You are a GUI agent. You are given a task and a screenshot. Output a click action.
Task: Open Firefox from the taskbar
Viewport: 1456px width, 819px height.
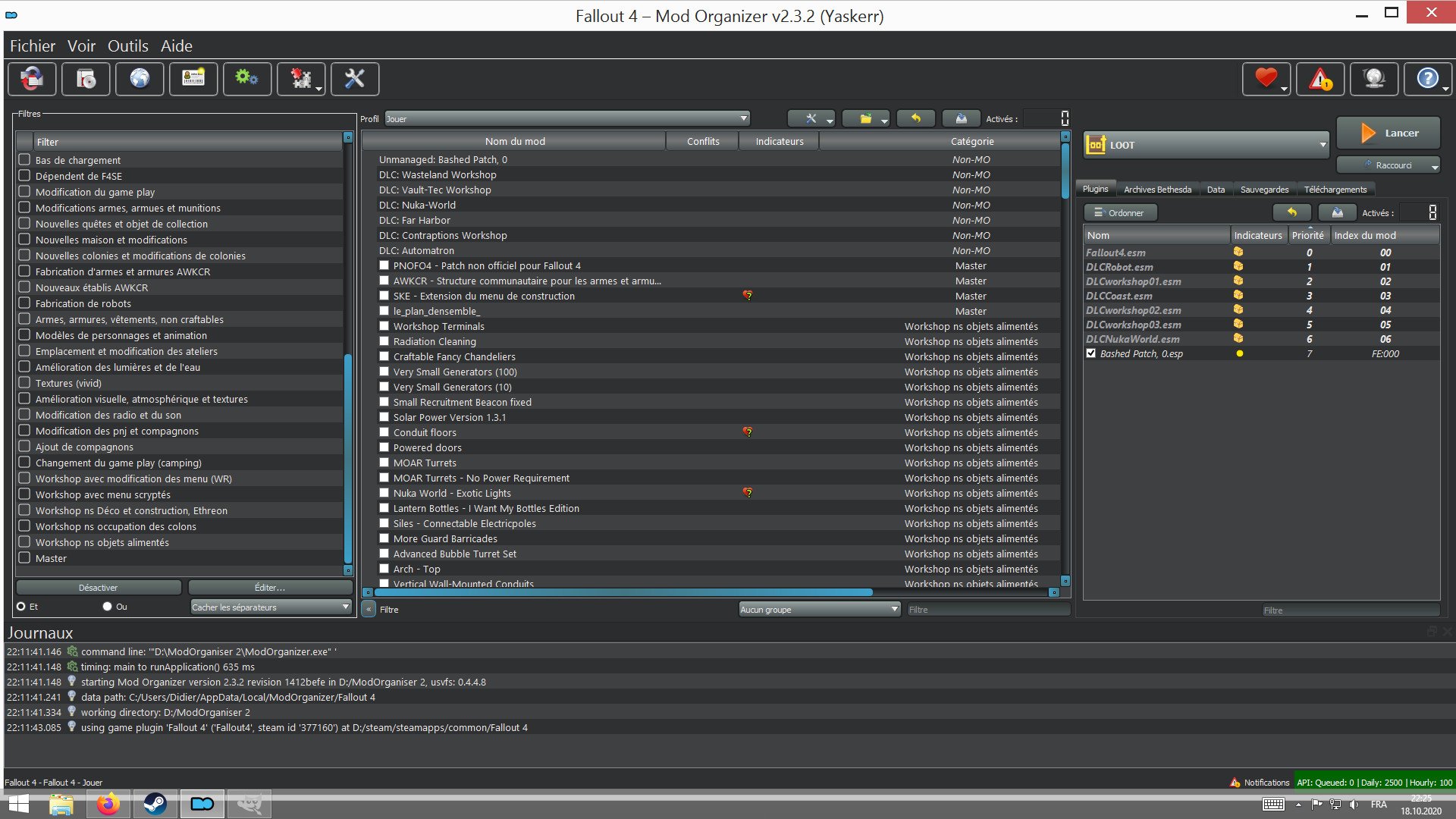108,804
